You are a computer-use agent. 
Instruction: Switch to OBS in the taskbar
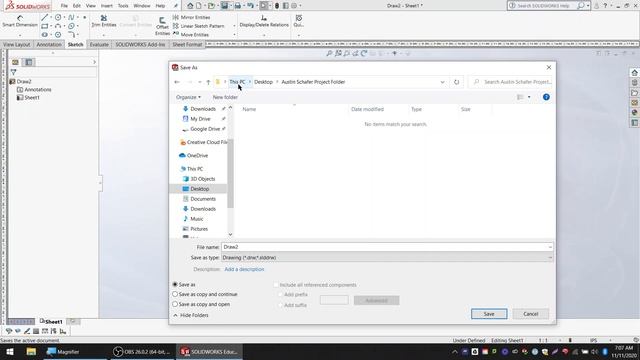click(142, 351)
